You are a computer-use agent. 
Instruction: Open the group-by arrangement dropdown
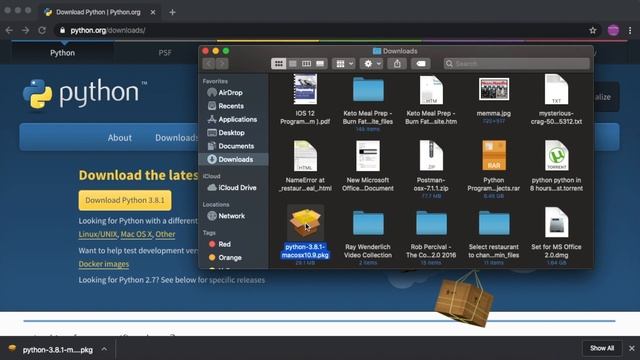click(344, 64)
